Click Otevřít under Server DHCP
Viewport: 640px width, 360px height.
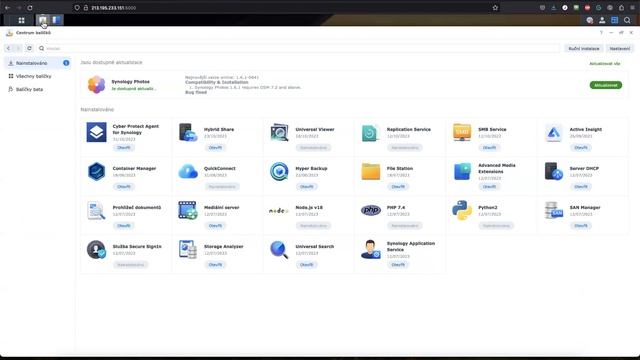[x=581, y=187]
